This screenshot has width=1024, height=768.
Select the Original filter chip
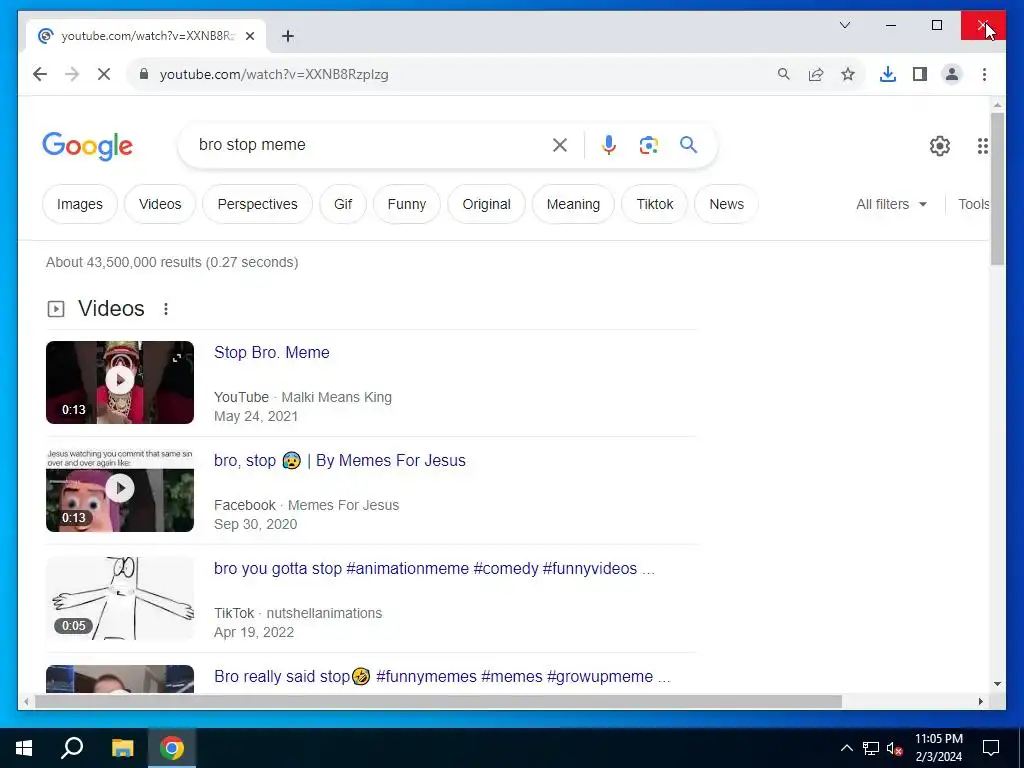[x=487, y=204]
